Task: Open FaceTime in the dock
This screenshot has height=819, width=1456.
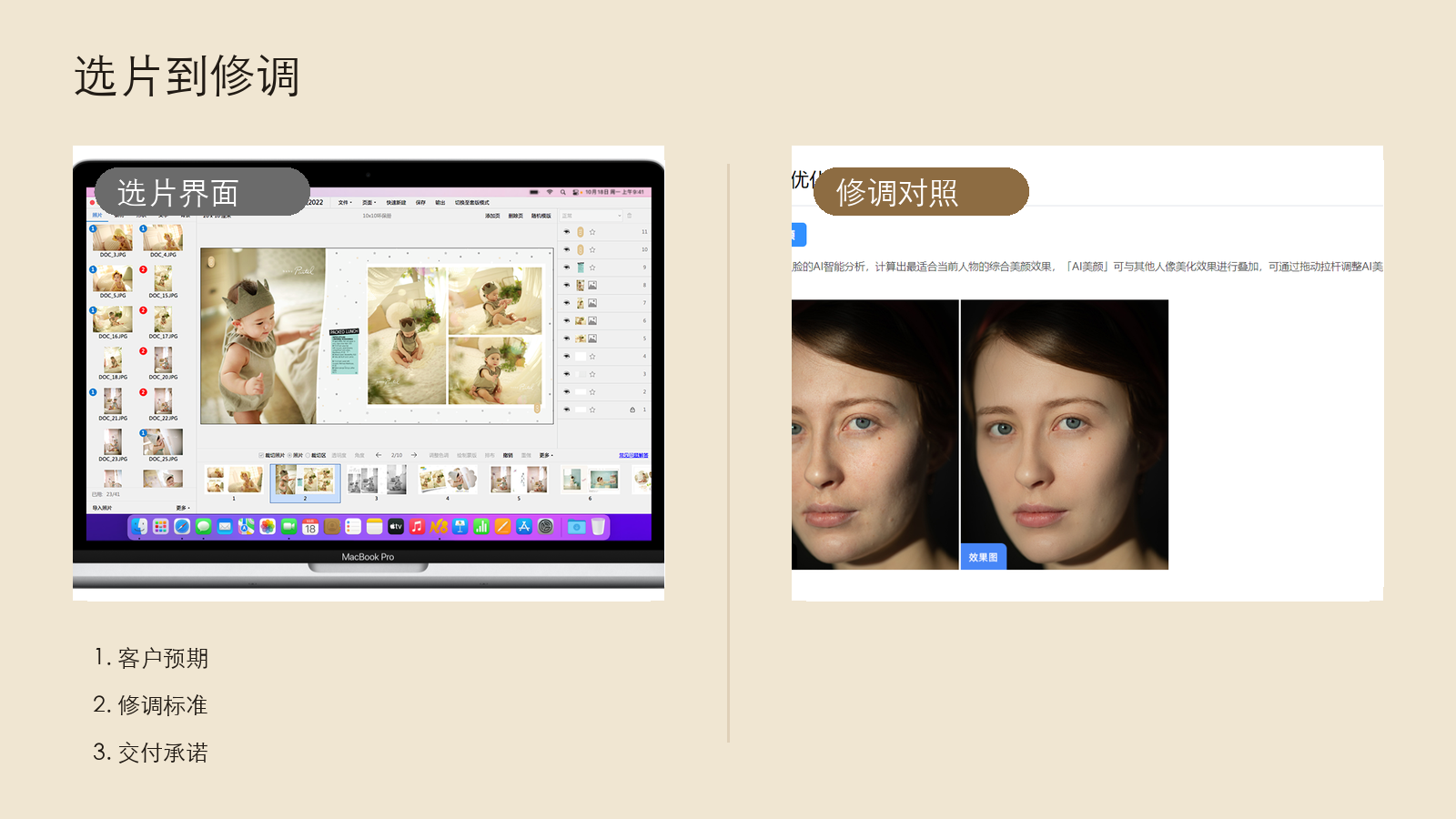Action: click(288, 526)
